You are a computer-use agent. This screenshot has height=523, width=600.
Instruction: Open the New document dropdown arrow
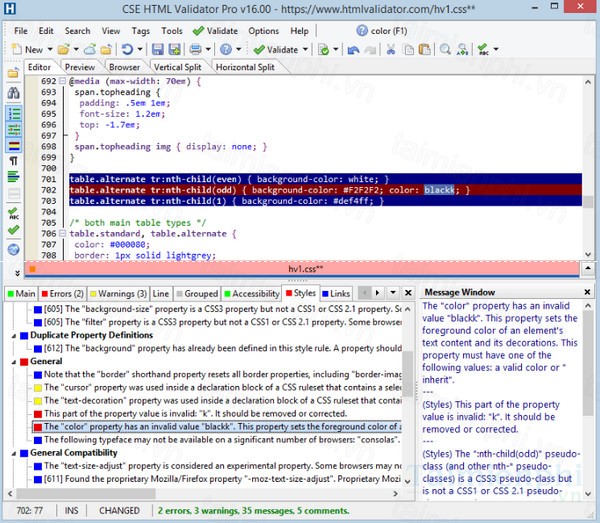[50, 49]
